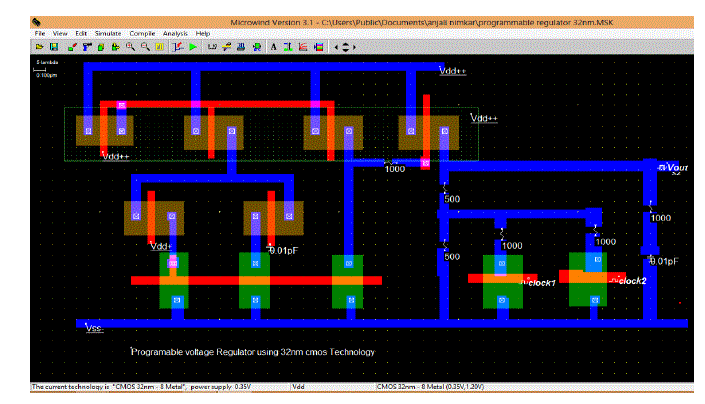Select the Zoom Out magnifier tool
Viewport: 705px width, 404px height.
[145, 47]
